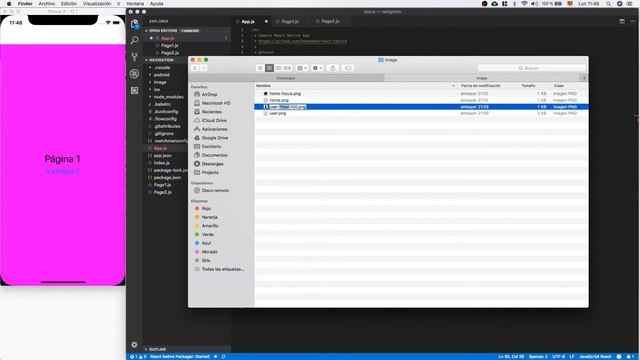640x360 pixels.
Task: Open the Debug icon in VS Code activity bar
Action: point(135,73)
